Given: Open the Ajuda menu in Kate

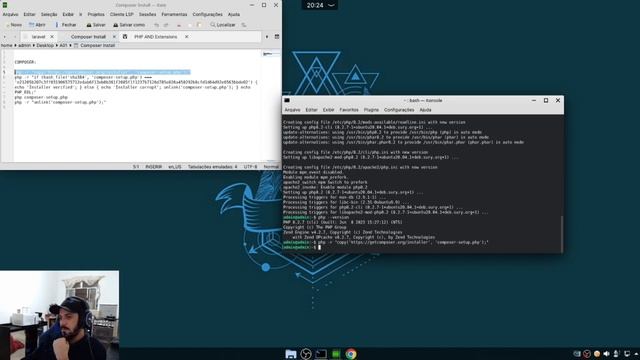Looking at the screenshot, I should click(234, 14).
